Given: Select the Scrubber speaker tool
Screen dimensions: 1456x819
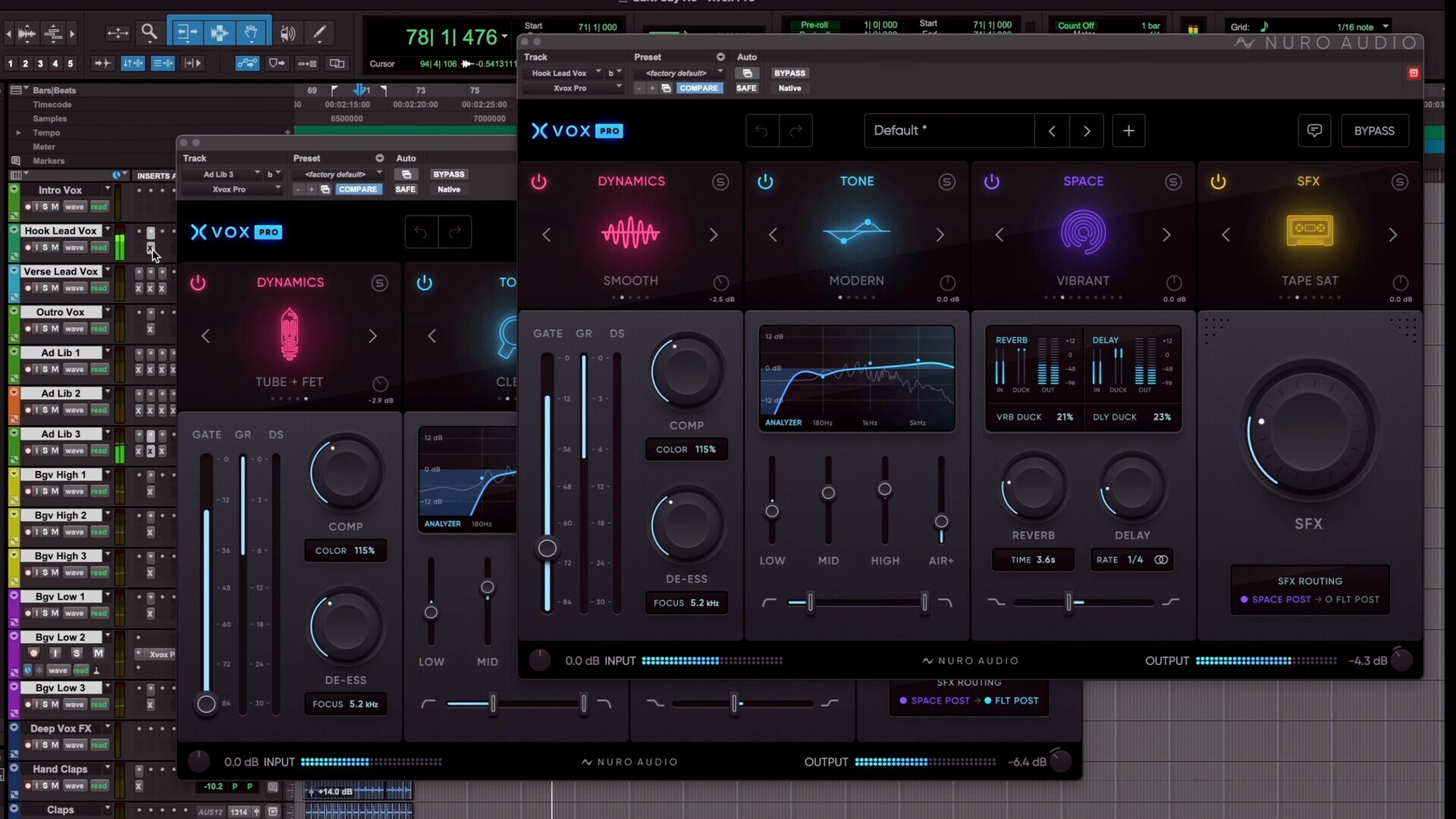Looking at the screenshot, I should 287,33.
